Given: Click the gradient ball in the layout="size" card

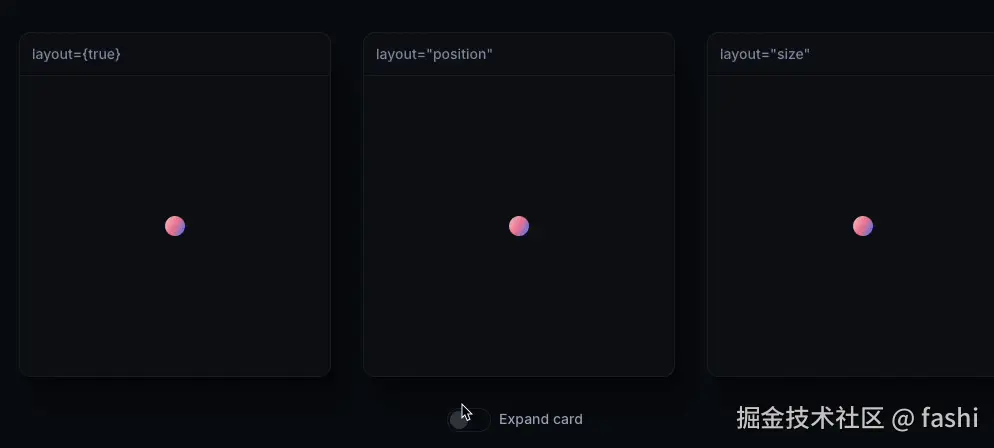Looking at the screenshot, I should [863, 226].
